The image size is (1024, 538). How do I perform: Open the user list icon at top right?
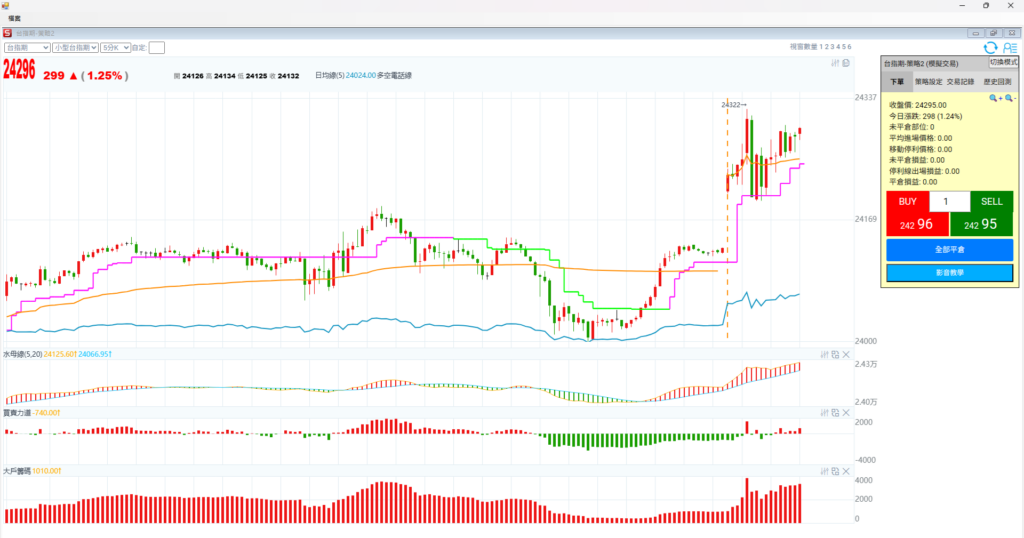1009,47
